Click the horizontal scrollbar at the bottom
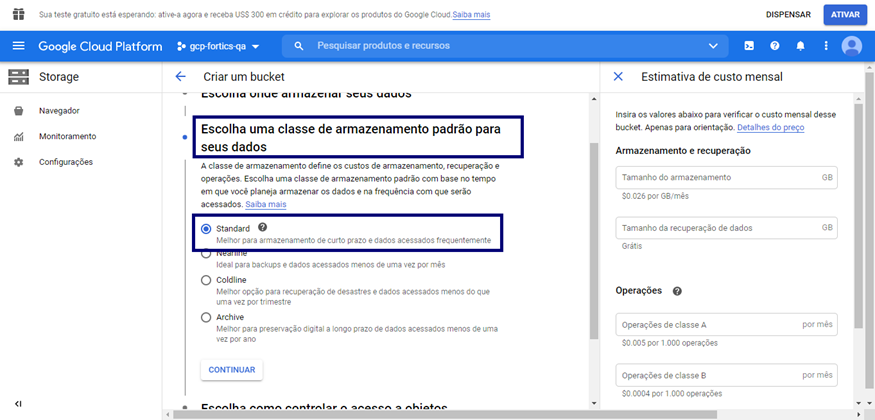Screen dimensions: 875x420 point(444,414)
